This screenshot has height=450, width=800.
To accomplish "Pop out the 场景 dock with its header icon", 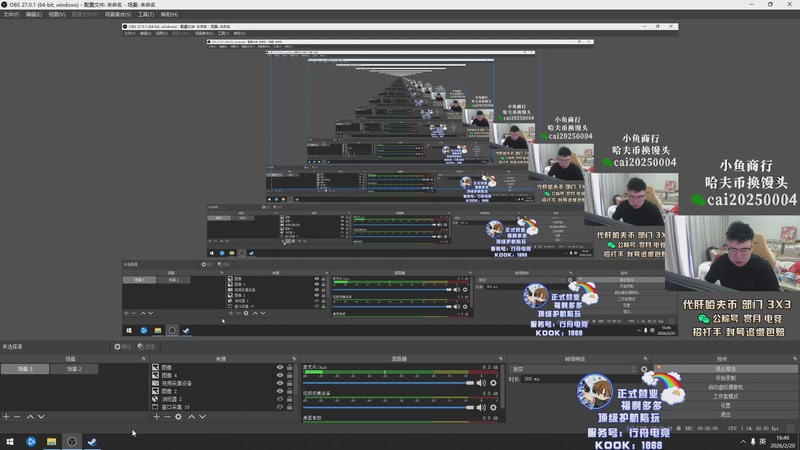I will 143,359.
